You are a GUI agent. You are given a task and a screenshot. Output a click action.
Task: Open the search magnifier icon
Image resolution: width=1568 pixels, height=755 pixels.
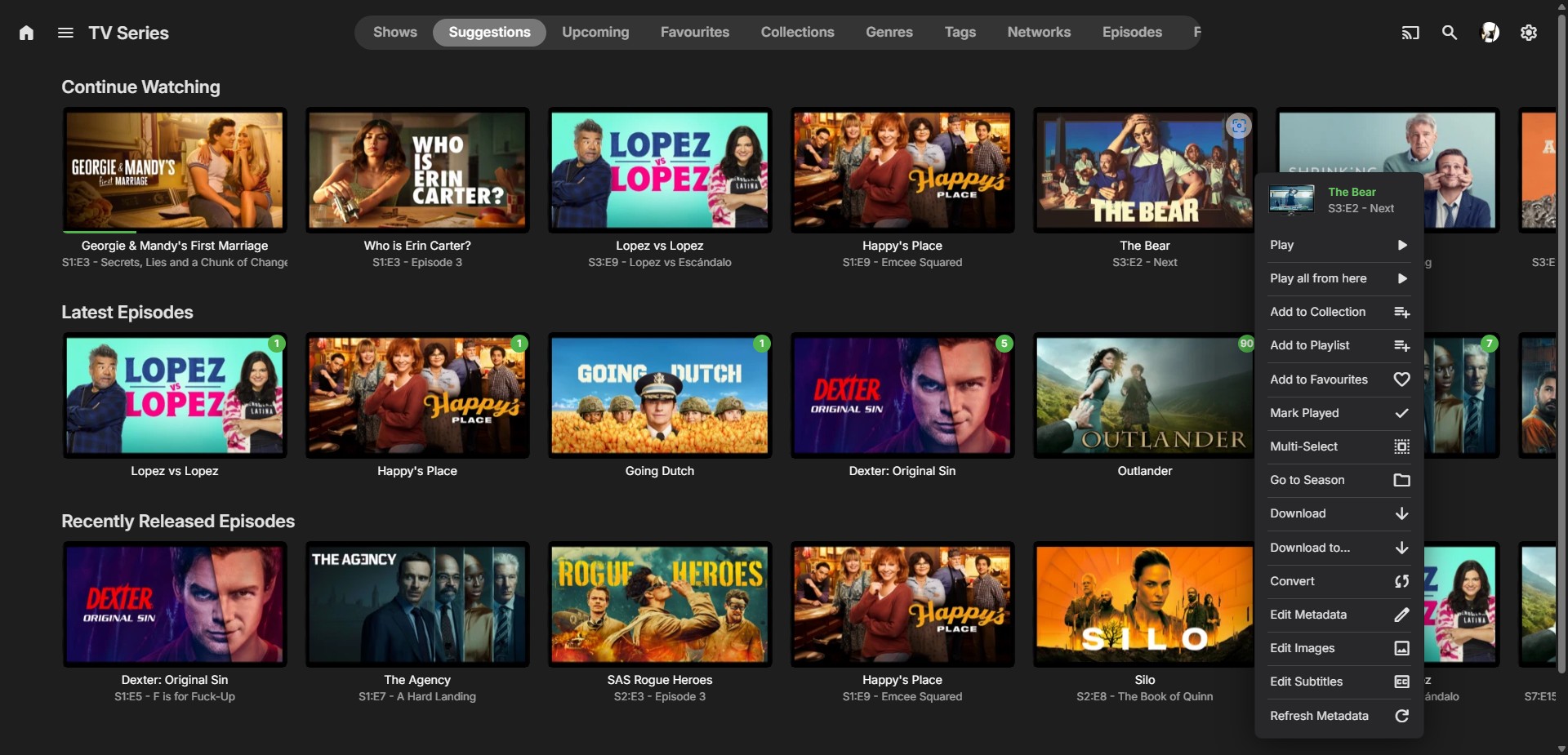[x=1450, y=33]
